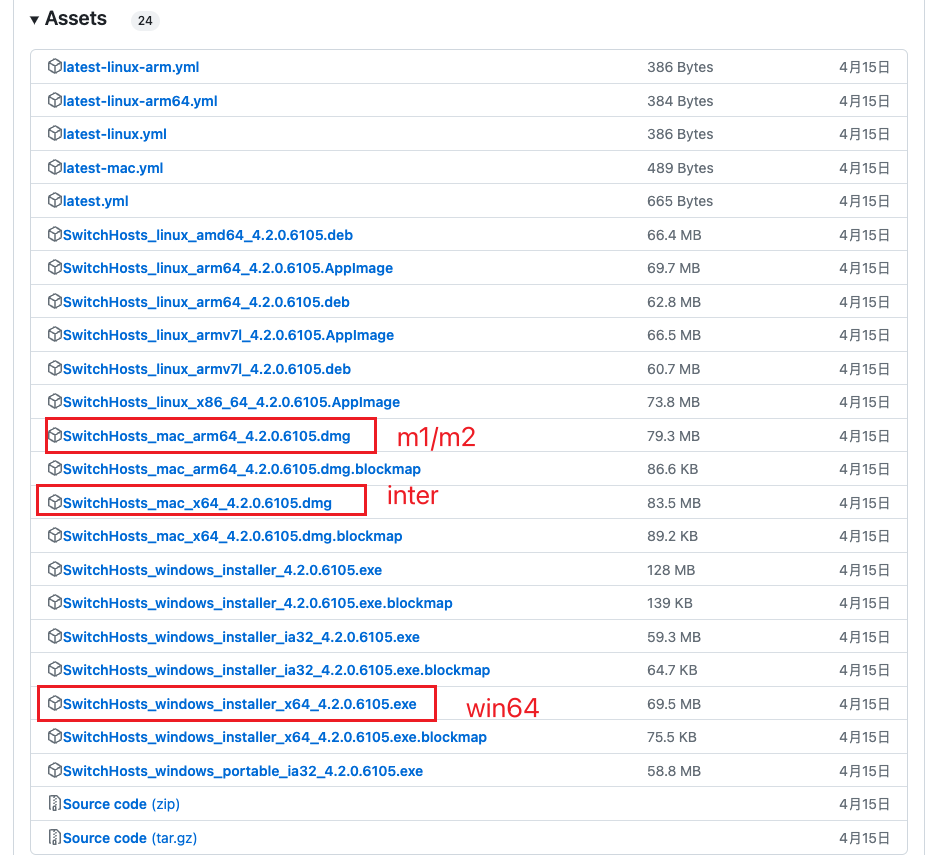The height and width of the screenshot is (855, 925).
Task: Download SwitchHosts_windows_installer_ia32 exe
Action: coord(241,637)
